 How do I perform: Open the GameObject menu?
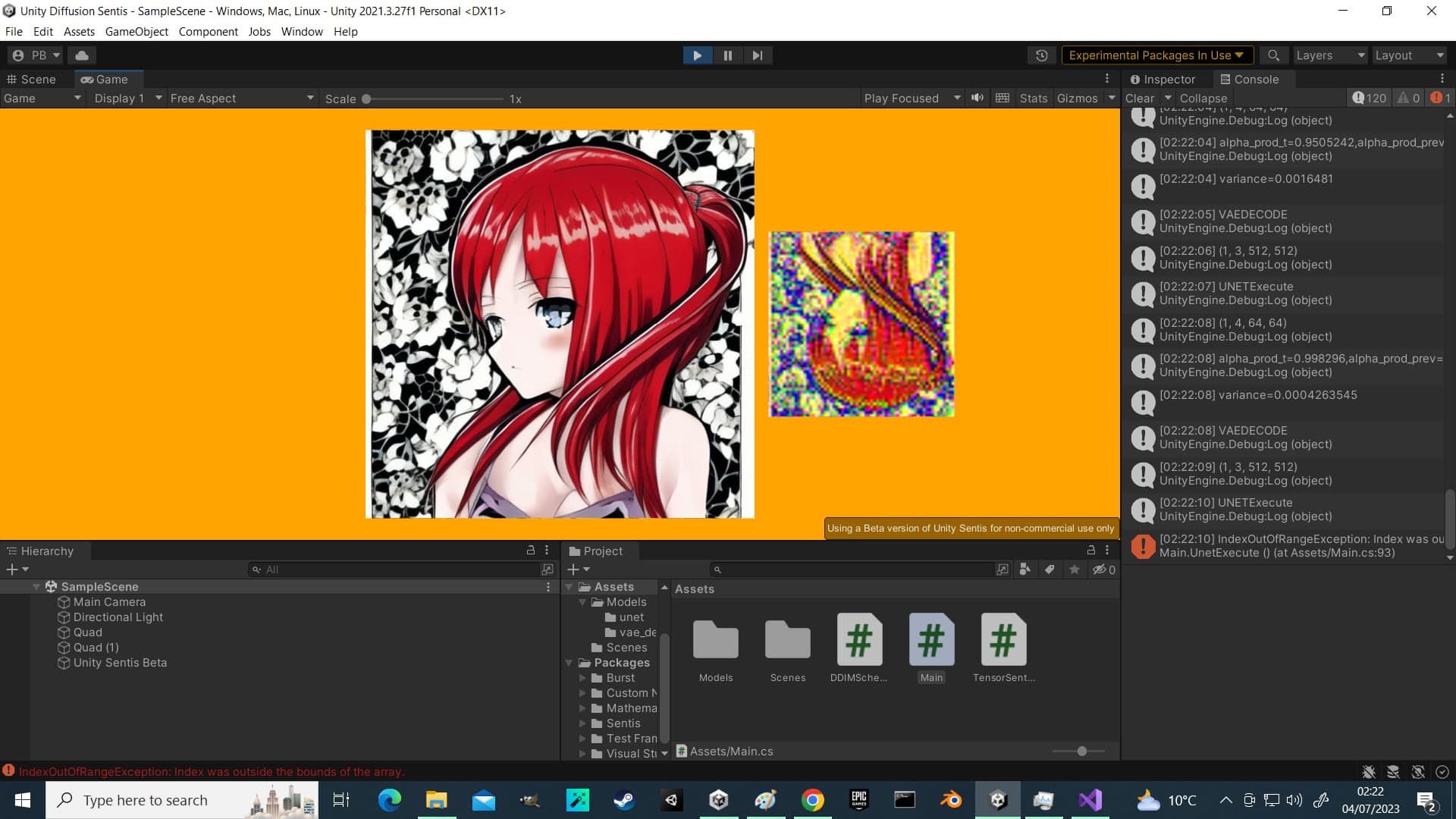click(x=136, y=31)
